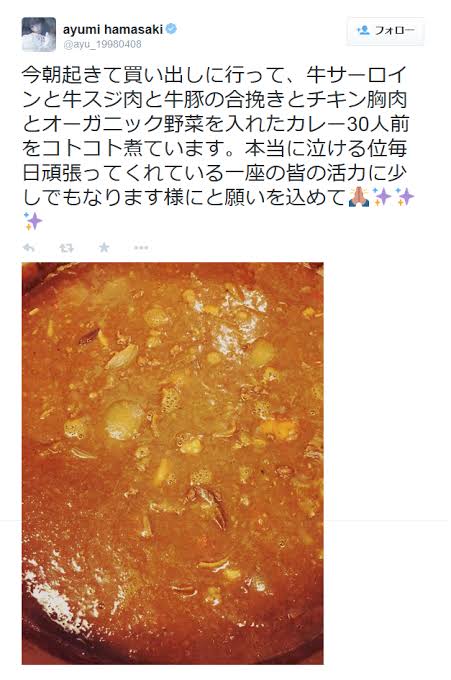Click the sparkles emoji at the end of the line

click(x=405, y=197)
